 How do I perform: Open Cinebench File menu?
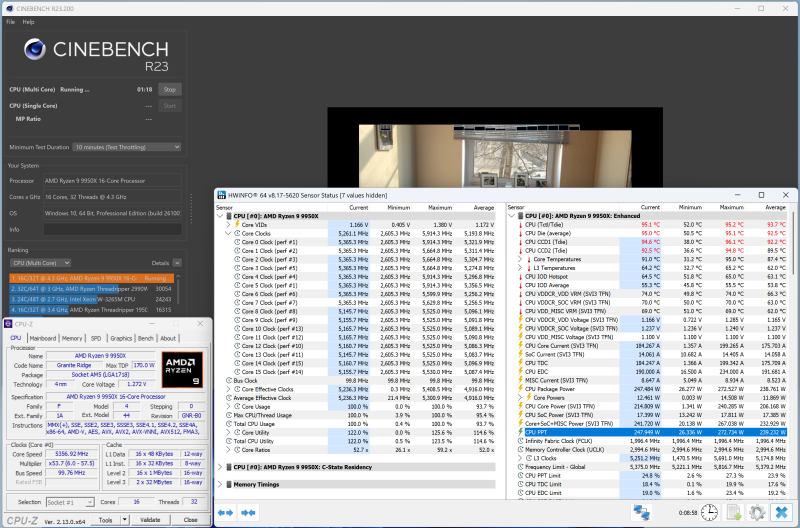[x=10, y=21]
